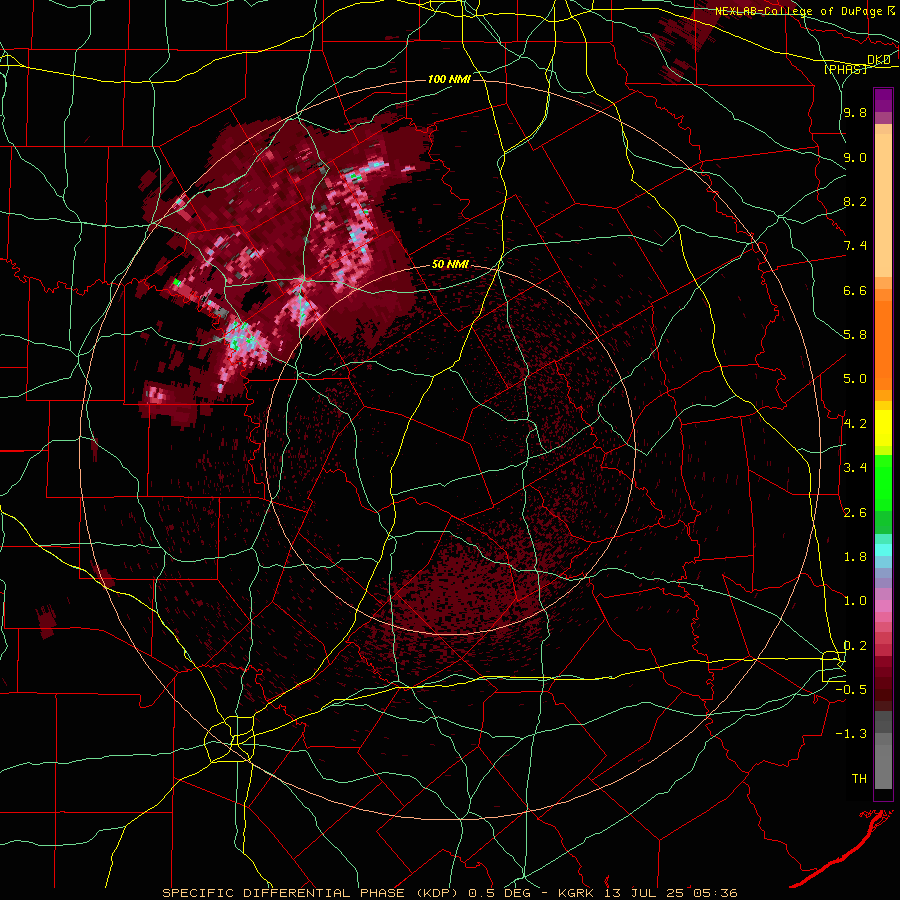Viewport: 900px width, 900px height.
Task: Select the -0.5 value on color scale
Action: click(851, 689)
